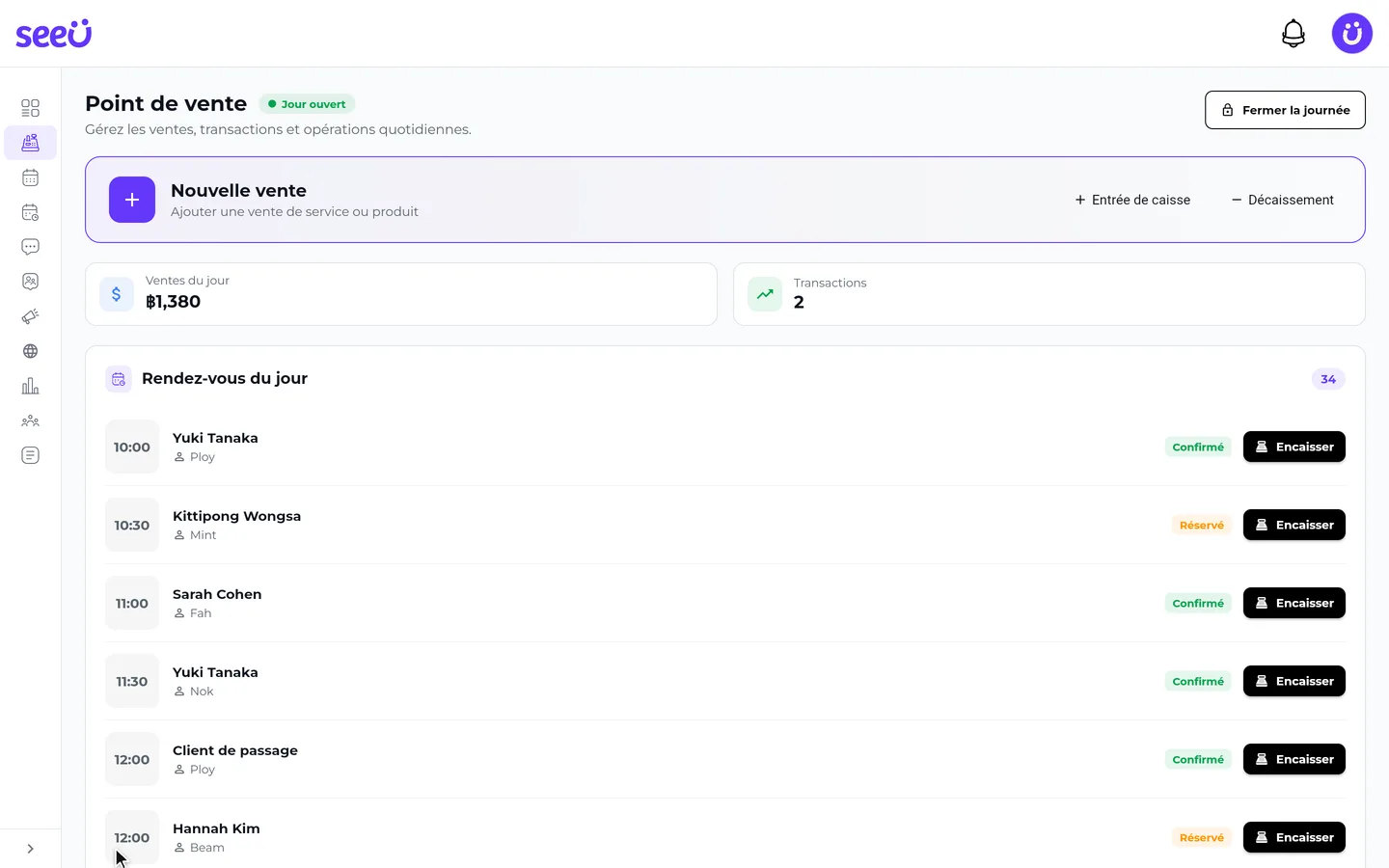The height and width of the screenshot is (868, 1389).
Task: Click the 10:30 time slot
Action: 132,525
